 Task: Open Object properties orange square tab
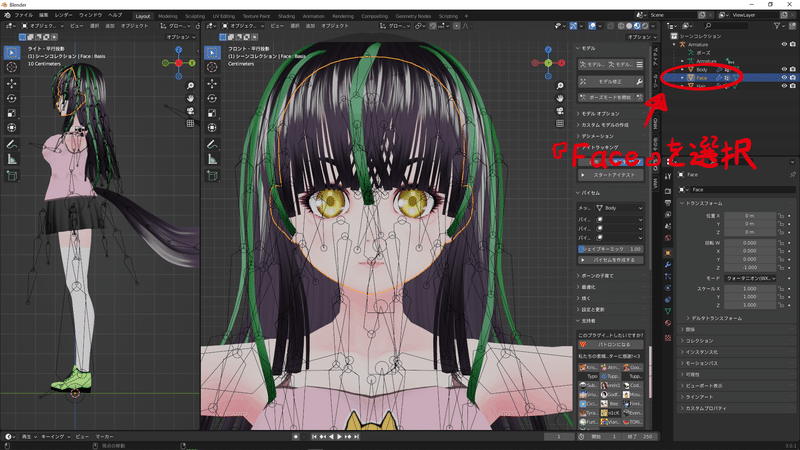(x=668, y=253)
